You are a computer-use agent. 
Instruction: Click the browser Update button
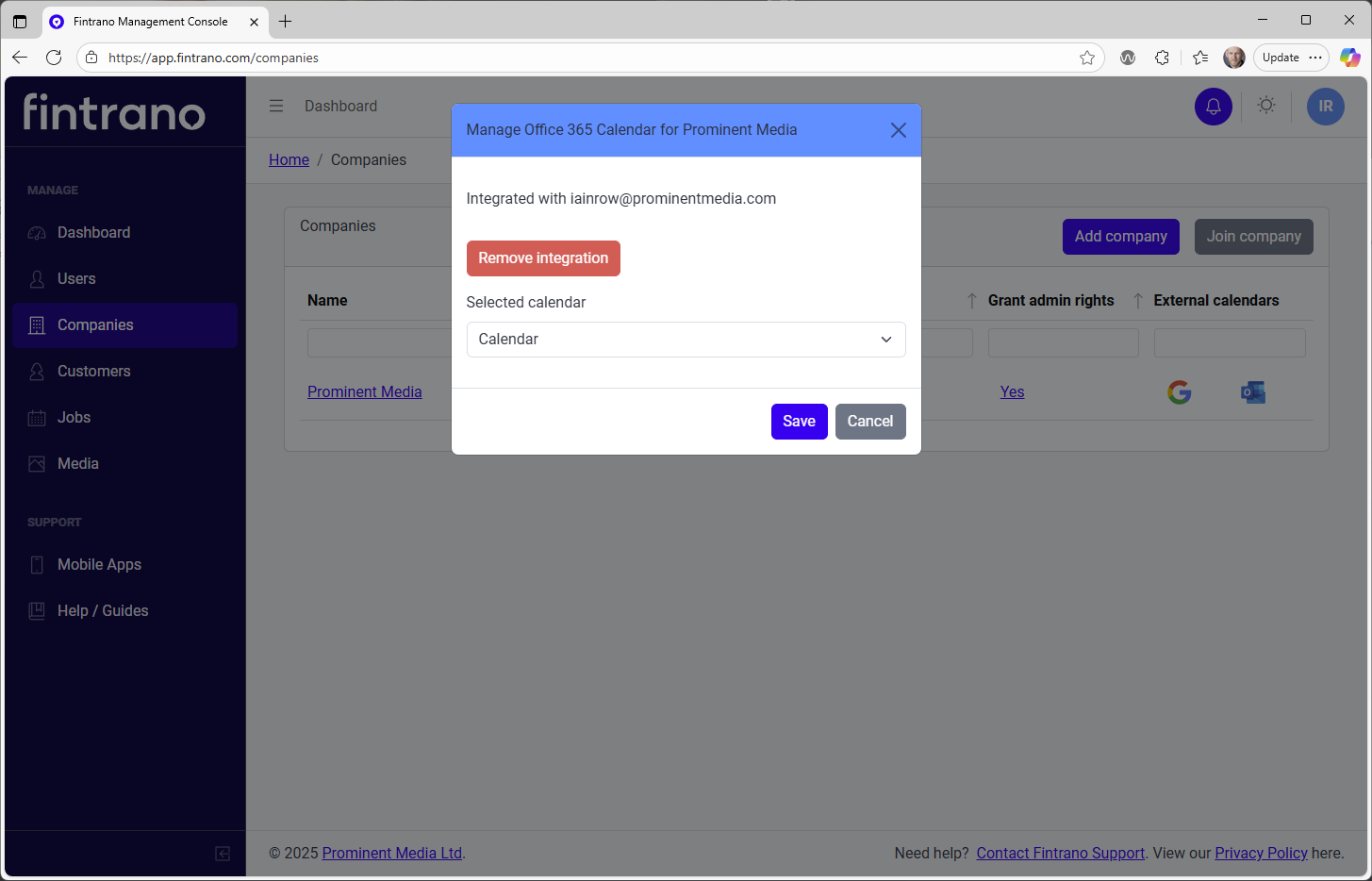click(1291, 58)
